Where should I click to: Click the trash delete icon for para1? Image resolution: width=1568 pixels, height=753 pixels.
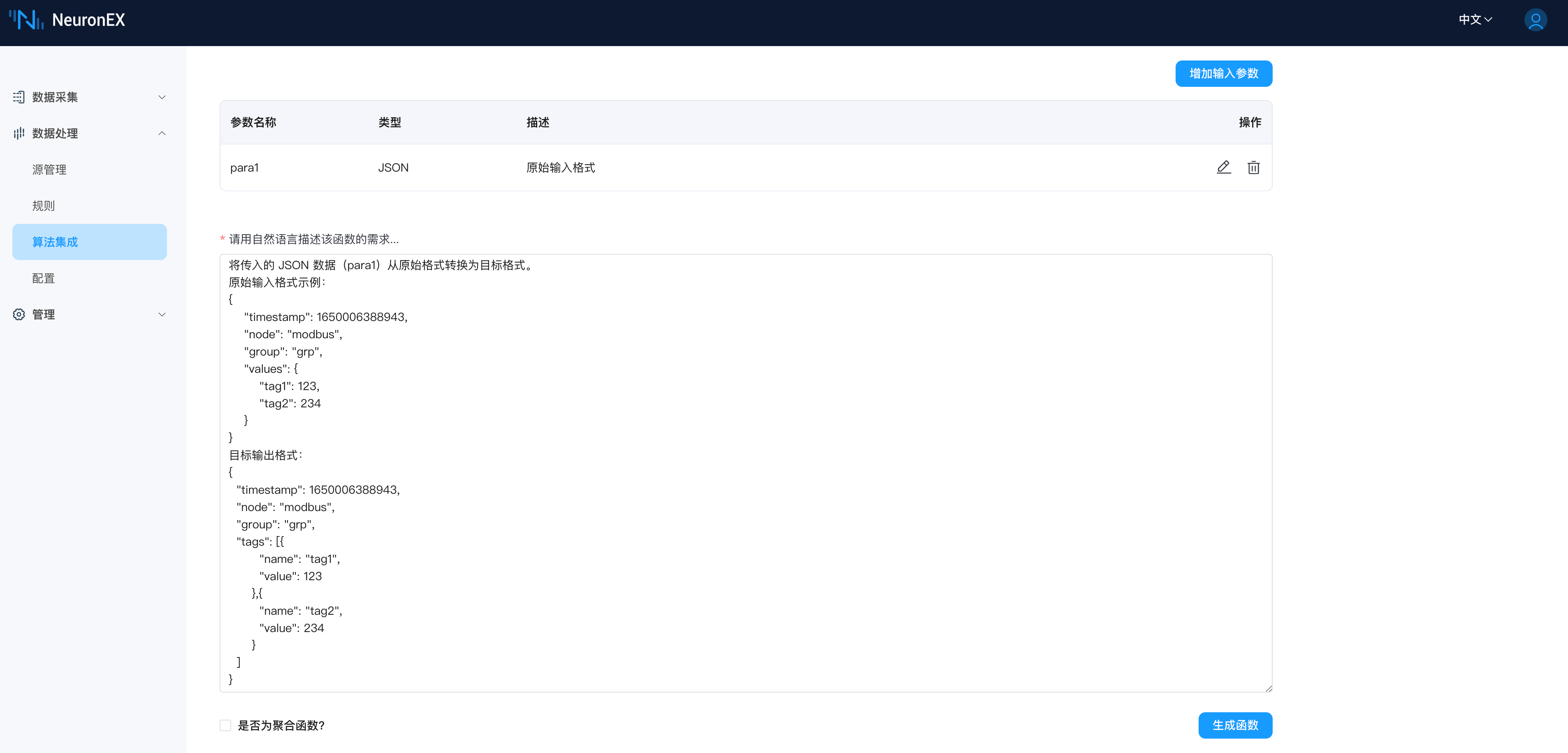(1253, 167)
